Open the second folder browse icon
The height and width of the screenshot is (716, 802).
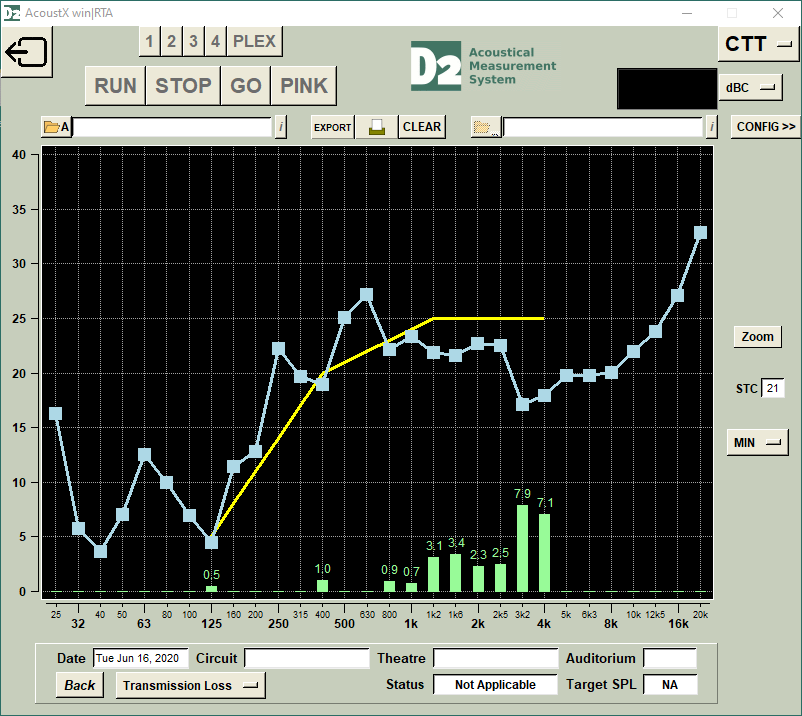485,127
